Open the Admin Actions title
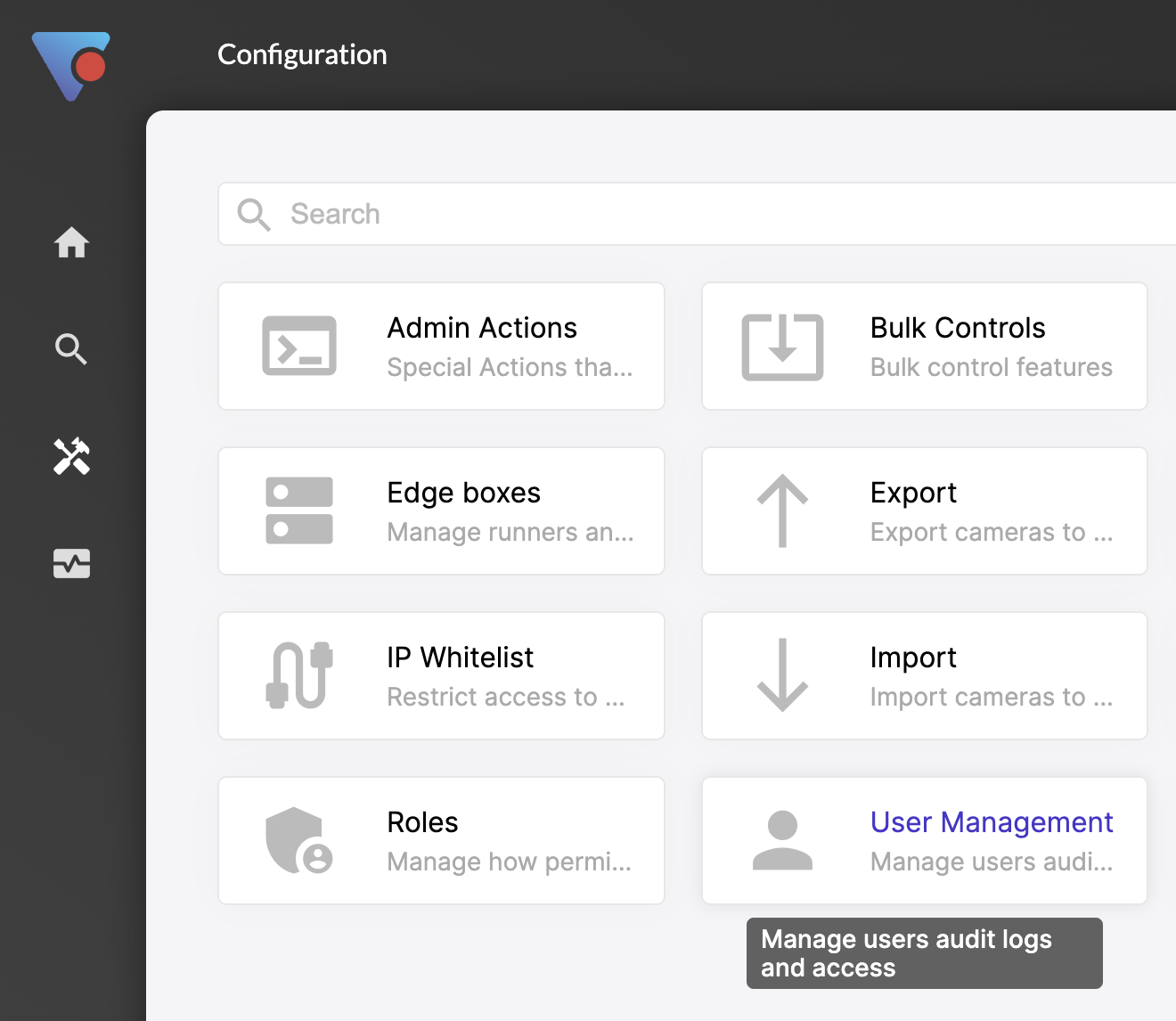 [482, 328]
